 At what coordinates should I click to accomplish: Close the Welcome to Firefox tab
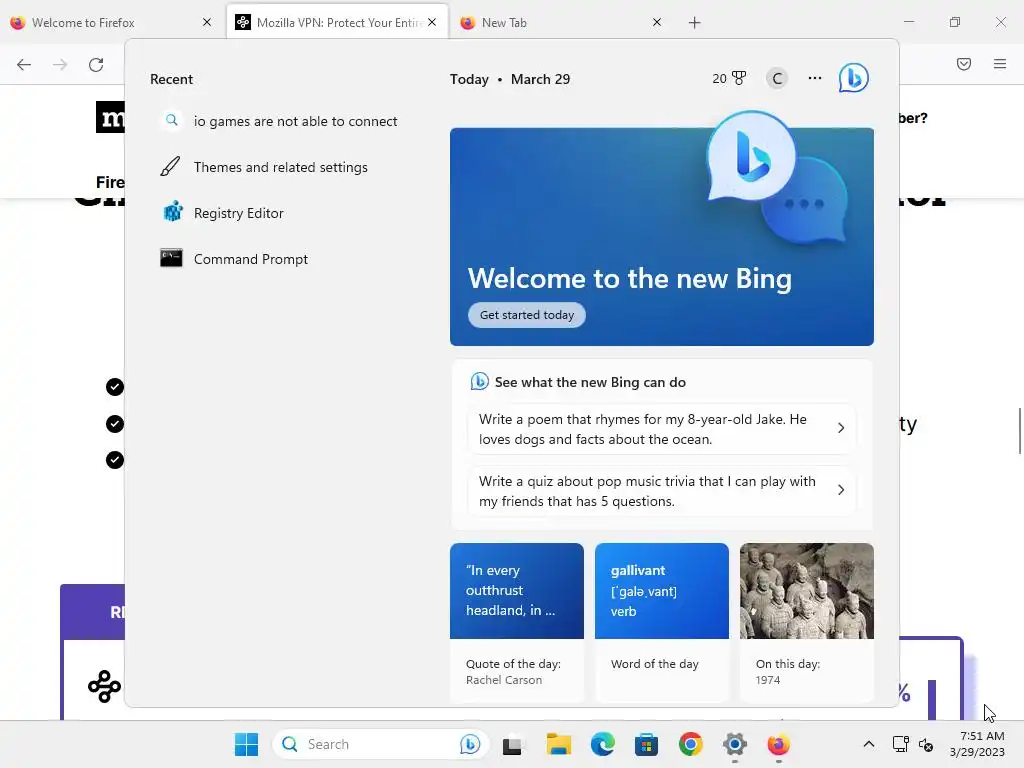(207, 22)
